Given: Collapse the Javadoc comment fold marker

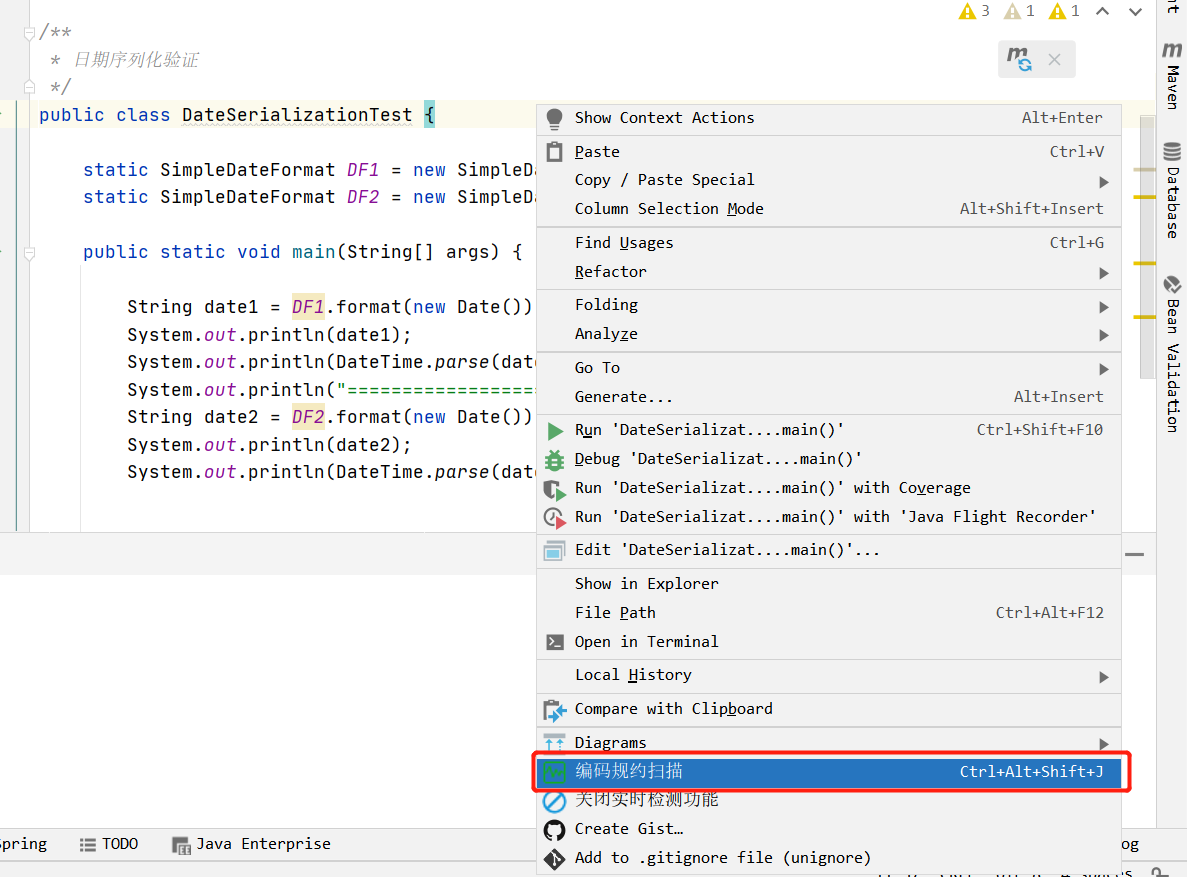Looking at the screenshot, I should pos(29,33).
